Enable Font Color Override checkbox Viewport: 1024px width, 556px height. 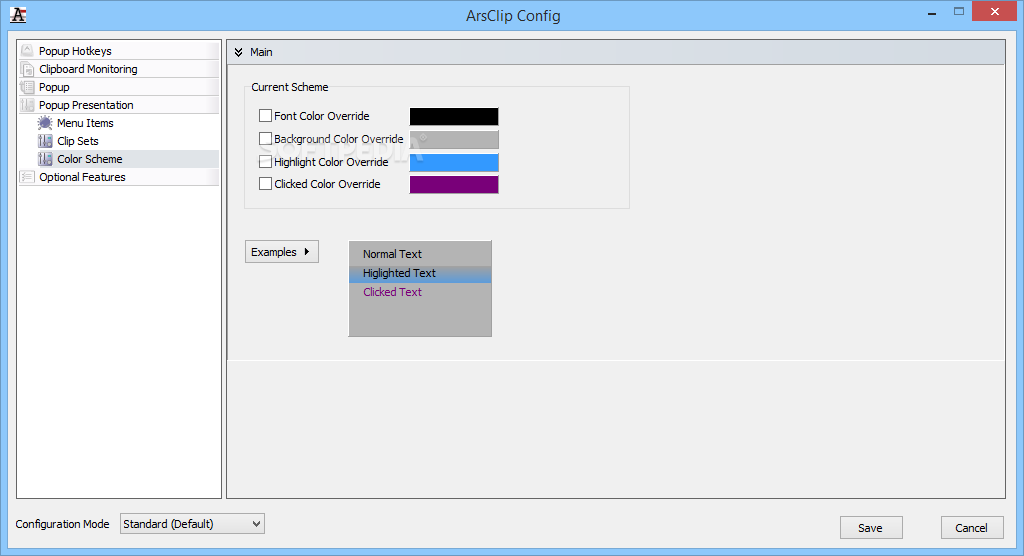265,116
